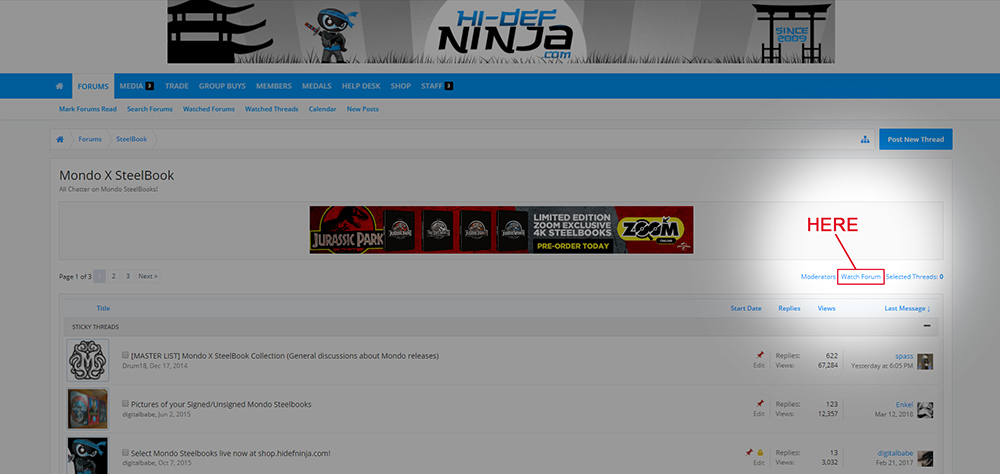Open Watched Threads

(272, 109)
